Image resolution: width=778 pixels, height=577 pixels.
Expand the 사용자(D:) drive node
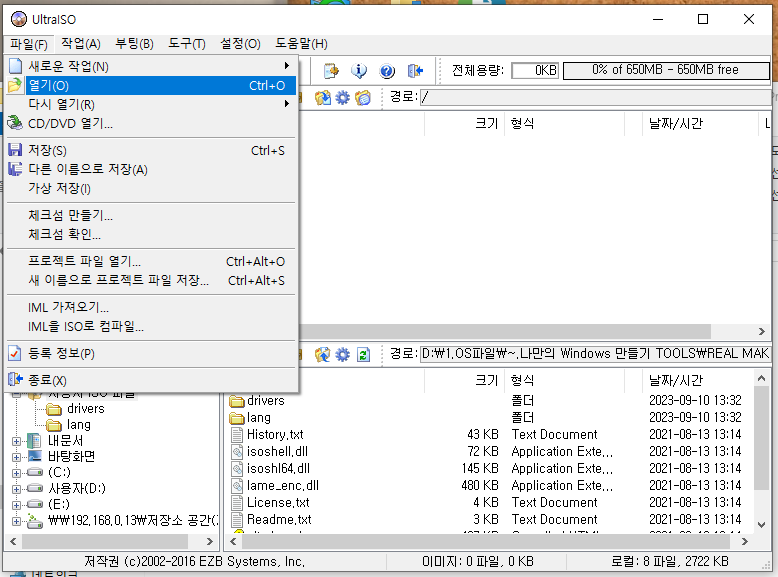point(16,489)
